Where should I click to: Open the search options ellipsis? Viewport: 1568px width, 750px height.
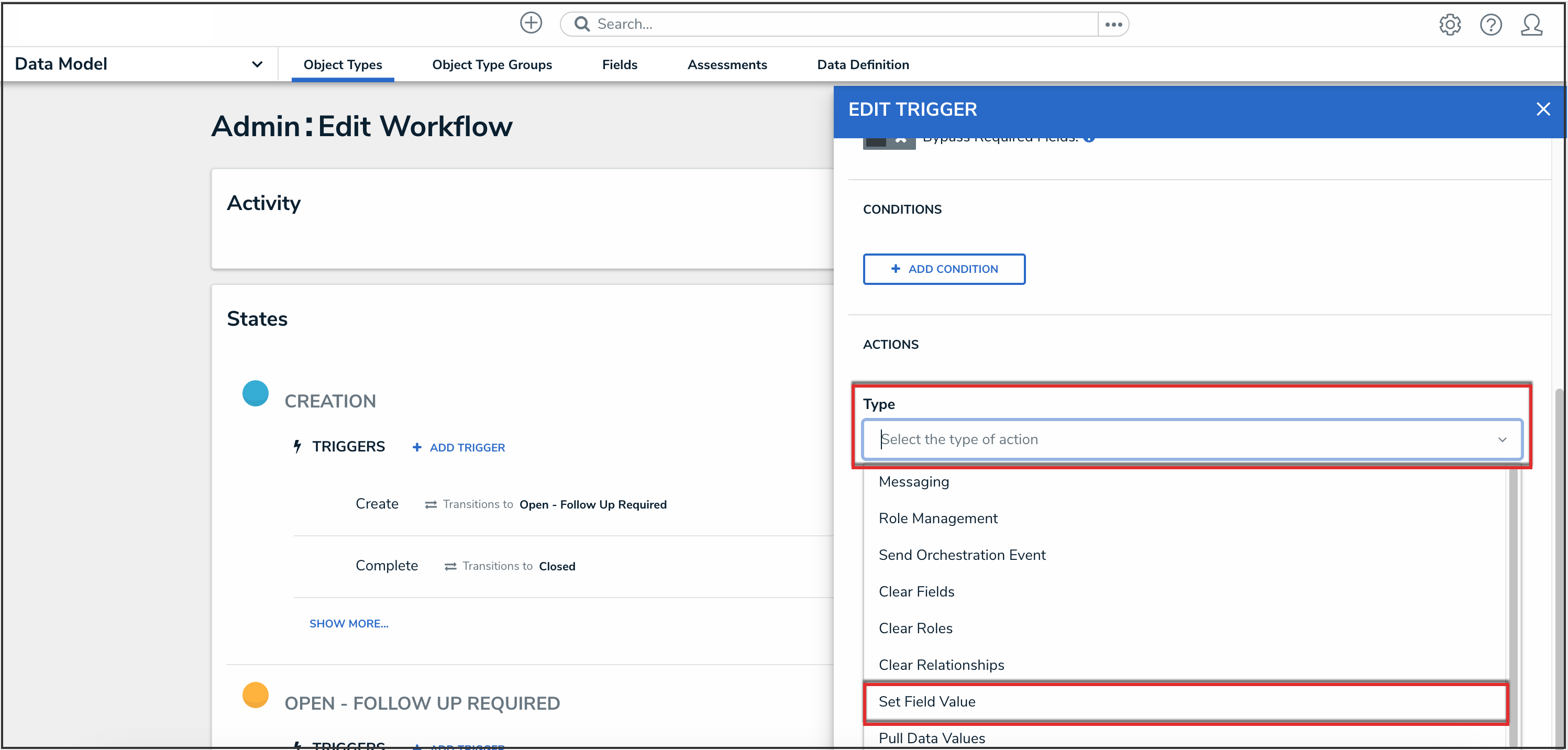[1113, 24]
